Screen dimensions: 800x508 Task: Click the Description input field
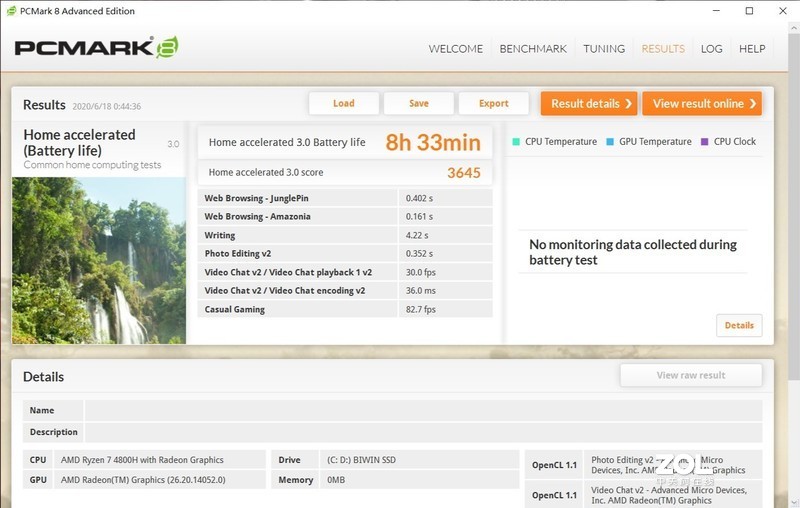[x=423, y=432]
